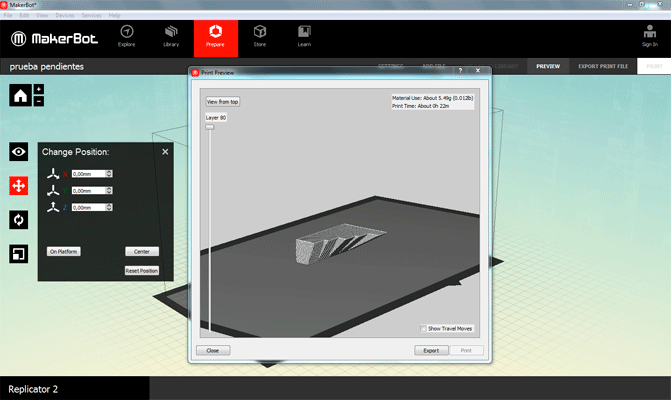671x400 pixels.
Task: Click the Layer 80 label
Action: coord(216,118)
